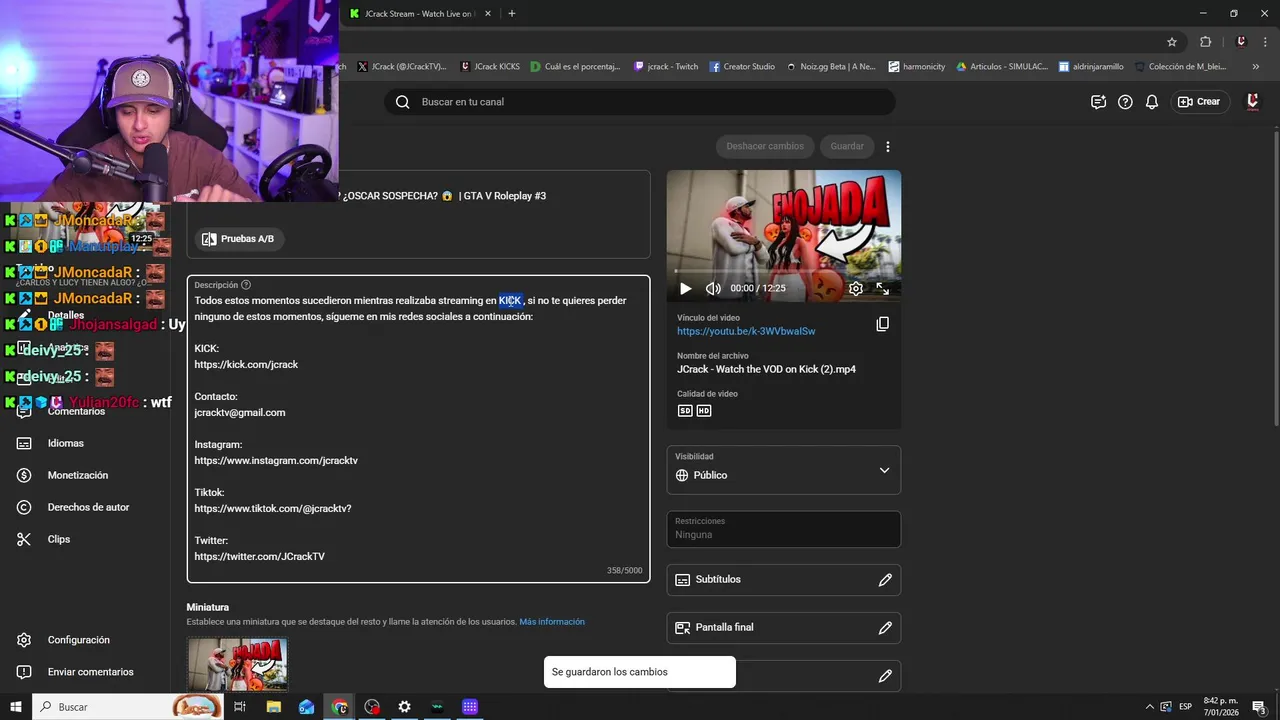Show hidden system tray icons
This screenshot has height=720, width=1280.
coord(1149,707)
